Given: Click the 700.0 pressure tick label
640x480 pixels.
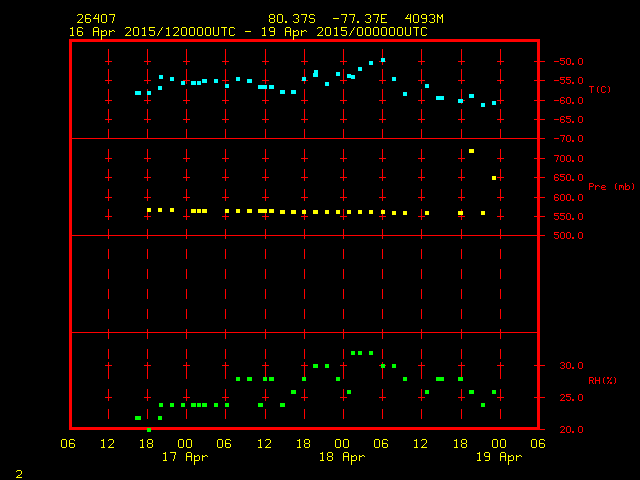Looking at the screenshot, I should (x=561, y=159).
